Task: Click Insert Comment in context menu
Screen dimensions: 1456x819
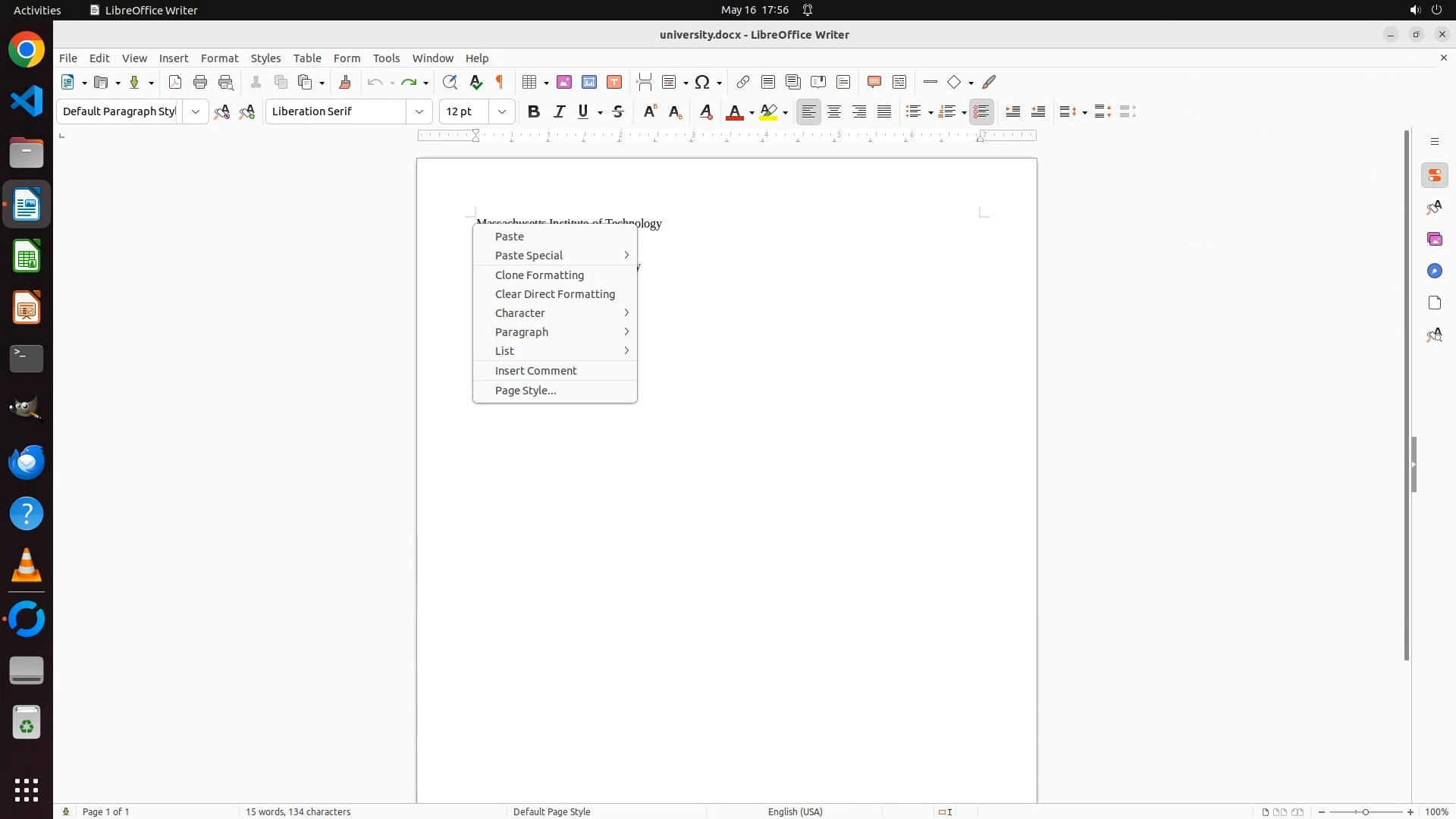Action: (x=535, y=371)
